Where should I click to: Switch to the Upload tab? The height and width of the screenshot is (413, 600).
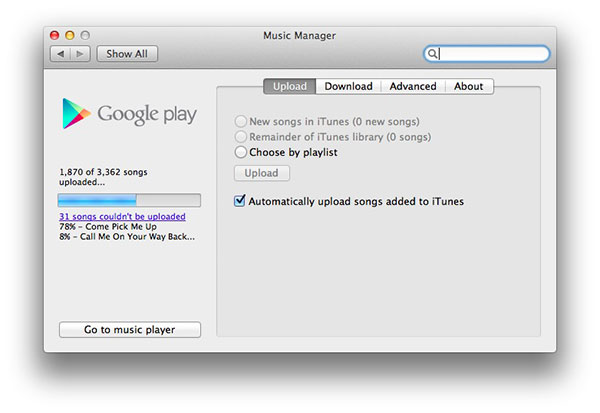pyautogui.click(x=290, y=86)
